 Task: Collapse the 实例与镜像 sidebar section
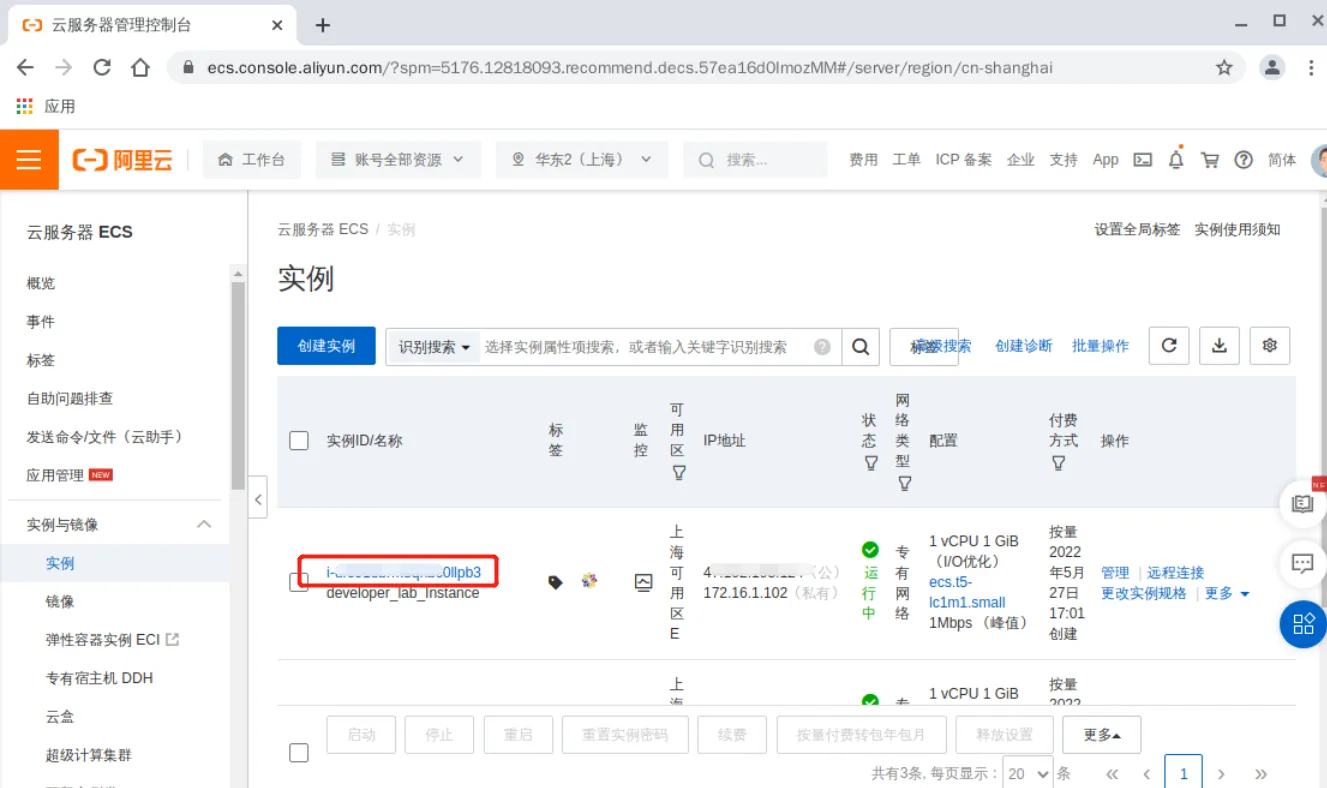(x=204, y=525)
